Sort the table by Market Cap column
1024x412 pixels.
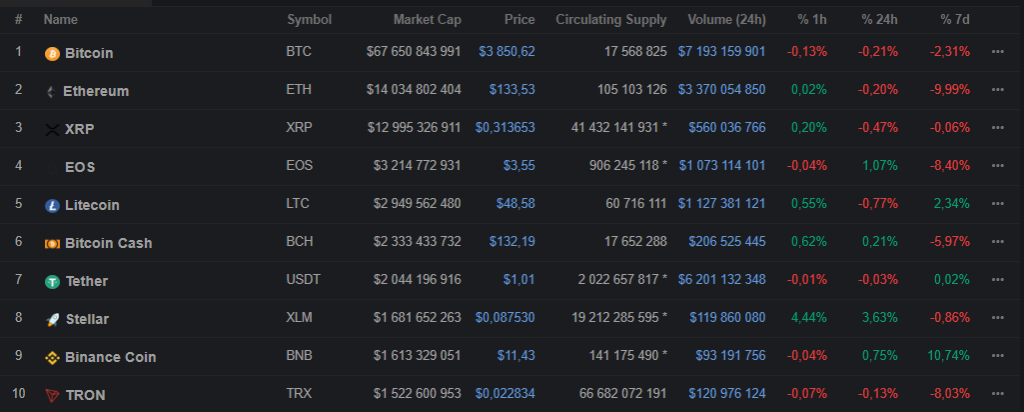(427, 19)
